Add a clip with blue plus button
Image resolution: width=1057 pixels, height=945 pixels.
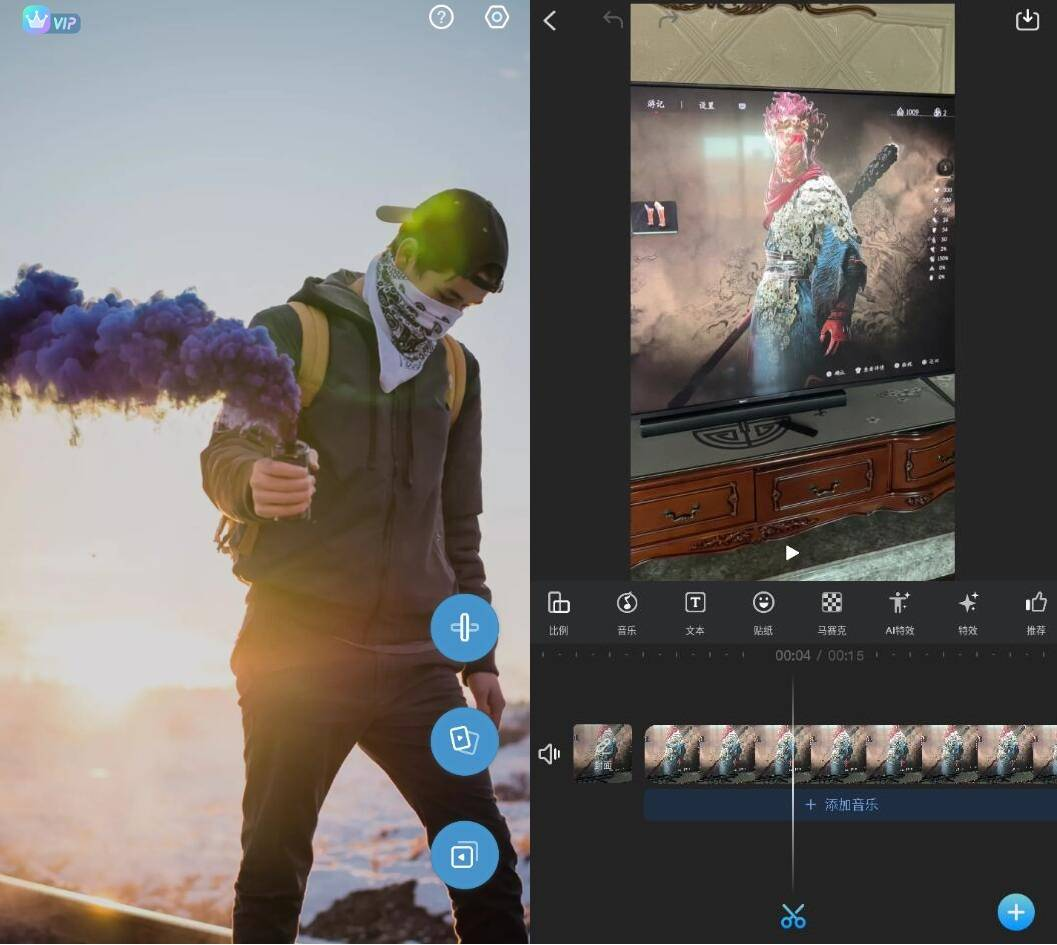[1016, 912]
